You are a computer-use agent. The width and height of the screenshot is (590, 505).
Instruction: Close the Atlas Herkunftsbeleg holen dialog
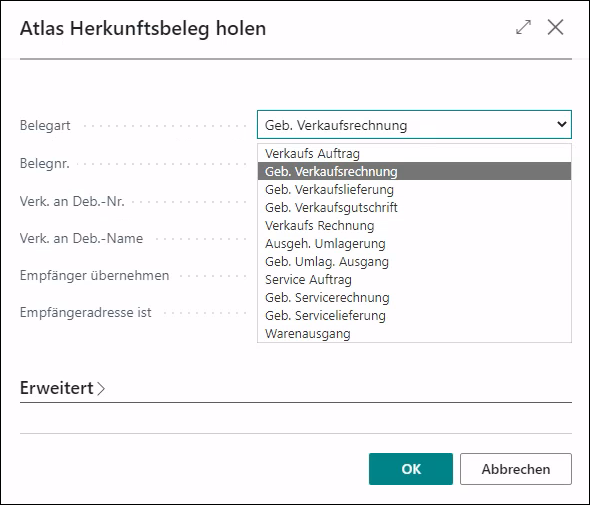click(555, 27)
